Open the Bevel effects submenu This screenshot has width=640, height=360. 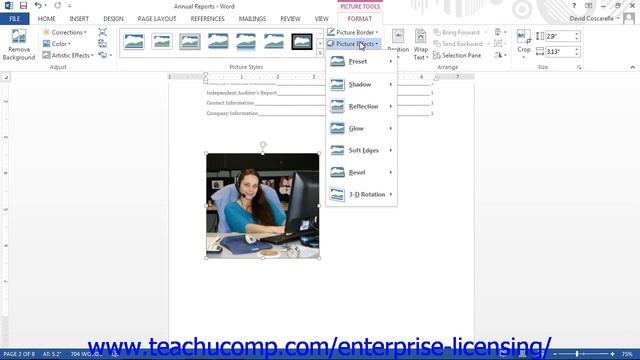click(x=361, y=173)
